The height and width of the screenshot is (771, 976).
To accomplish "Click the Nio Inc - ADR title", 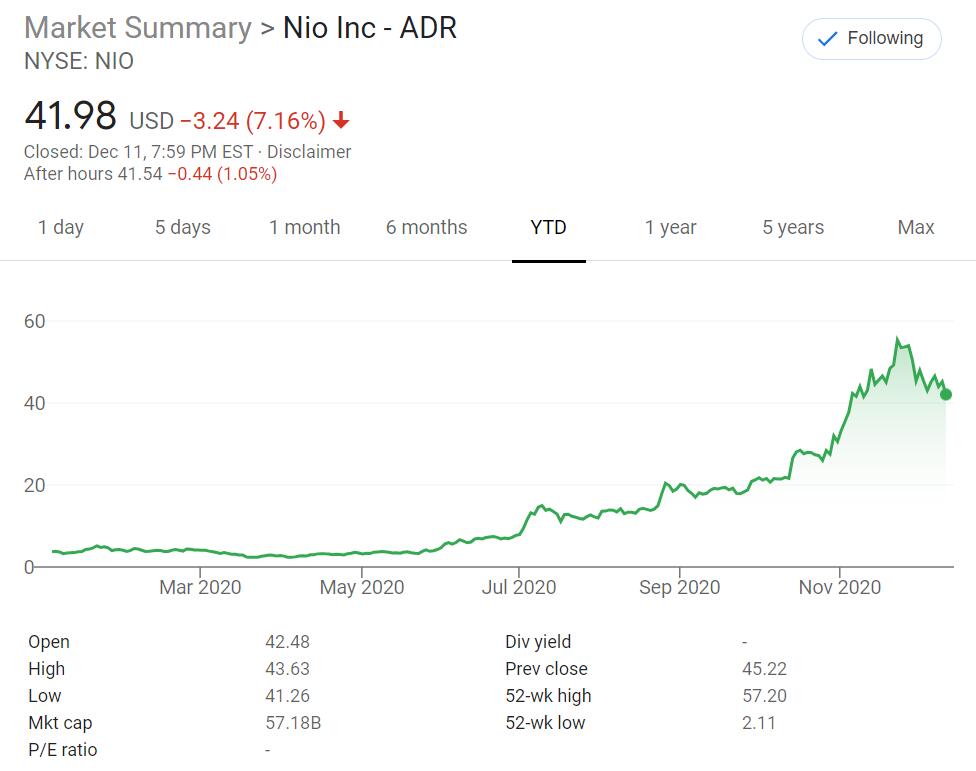I will [x=370, y=27].
